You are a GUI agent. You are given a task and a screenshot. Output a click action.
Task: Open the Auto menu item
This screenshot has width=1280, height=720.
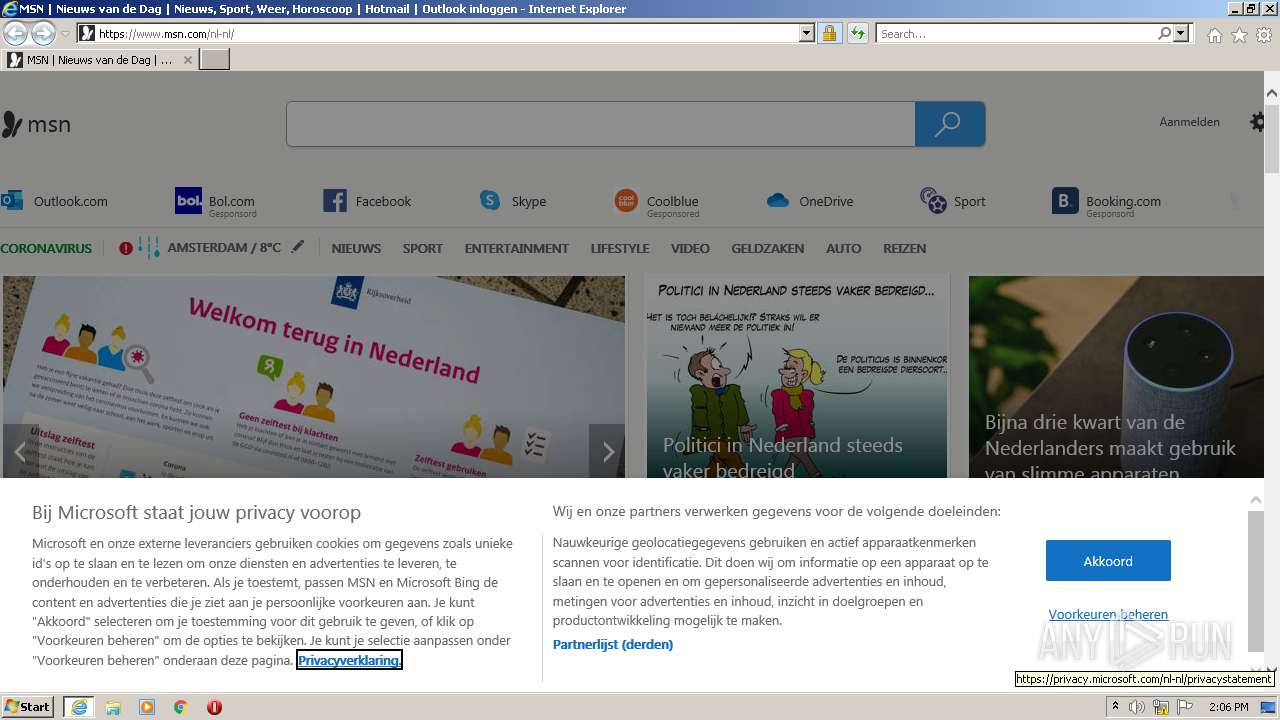(844, 248)
